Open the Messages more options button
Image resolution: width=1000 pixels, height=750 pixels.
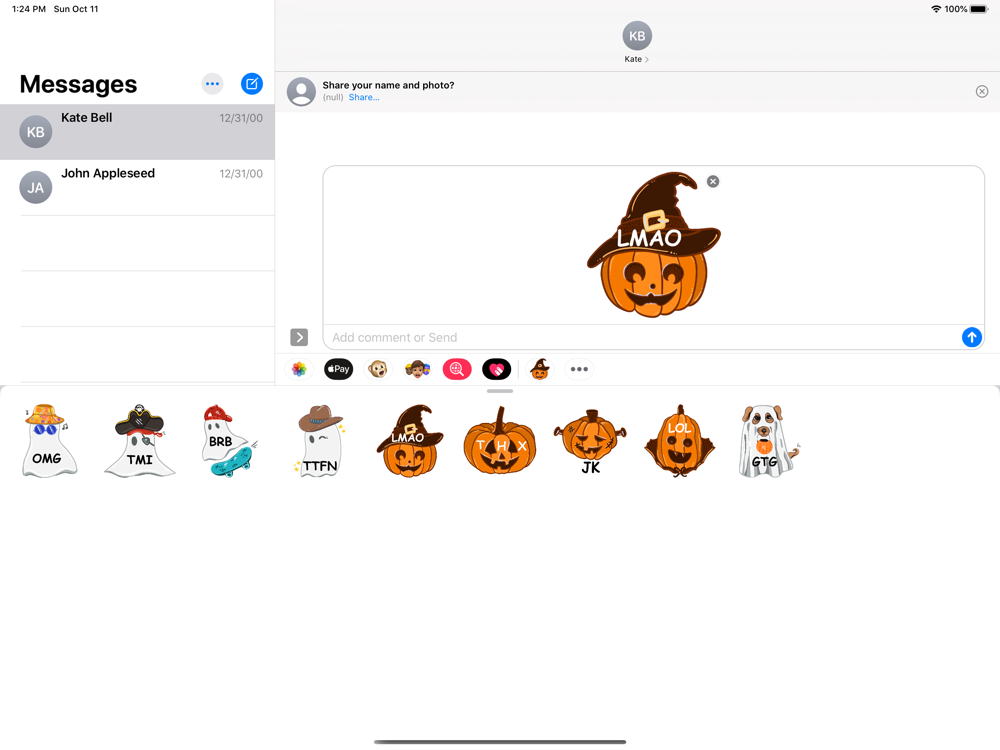coord(212,84)
